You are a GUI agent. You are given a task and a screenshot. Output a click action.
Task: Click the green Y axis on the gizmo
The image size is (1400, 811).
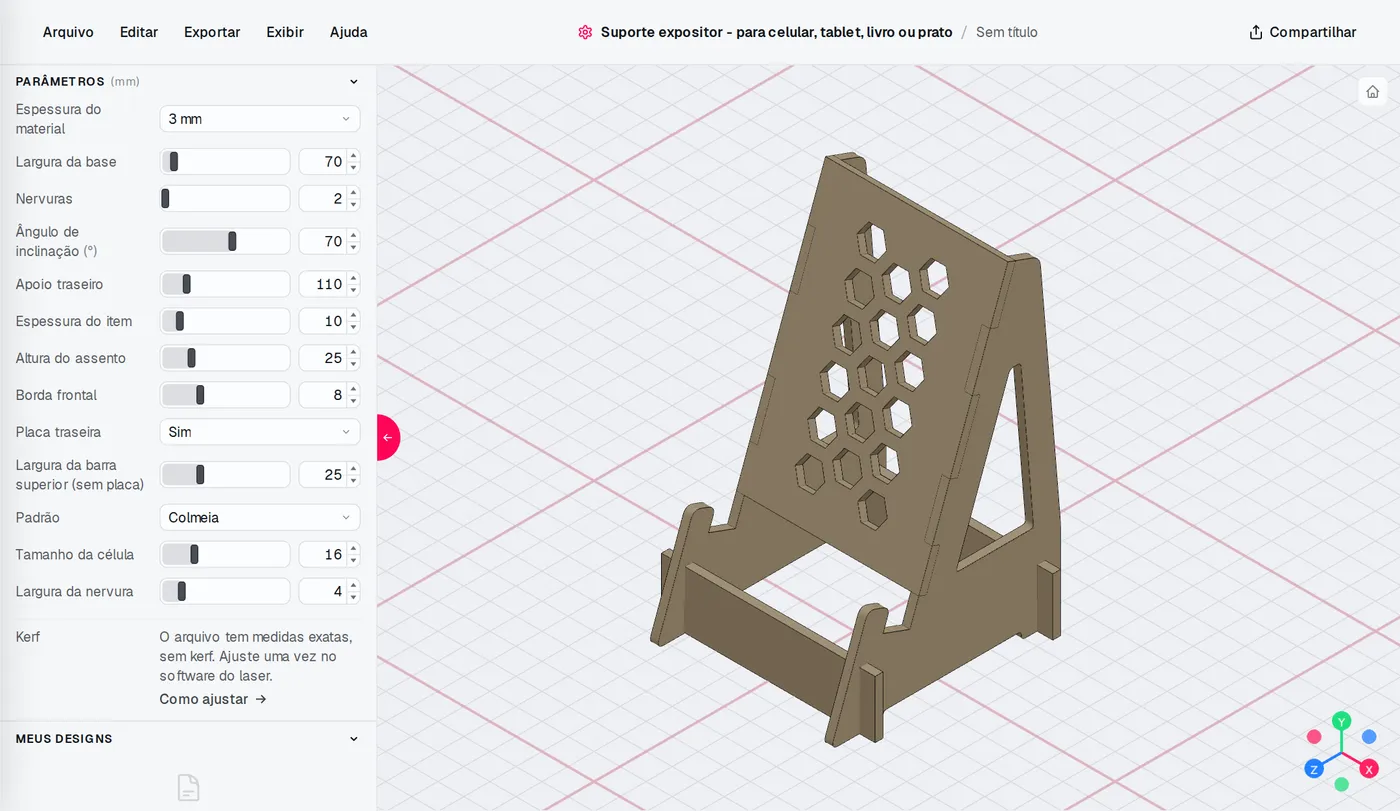coord(1342,721)
